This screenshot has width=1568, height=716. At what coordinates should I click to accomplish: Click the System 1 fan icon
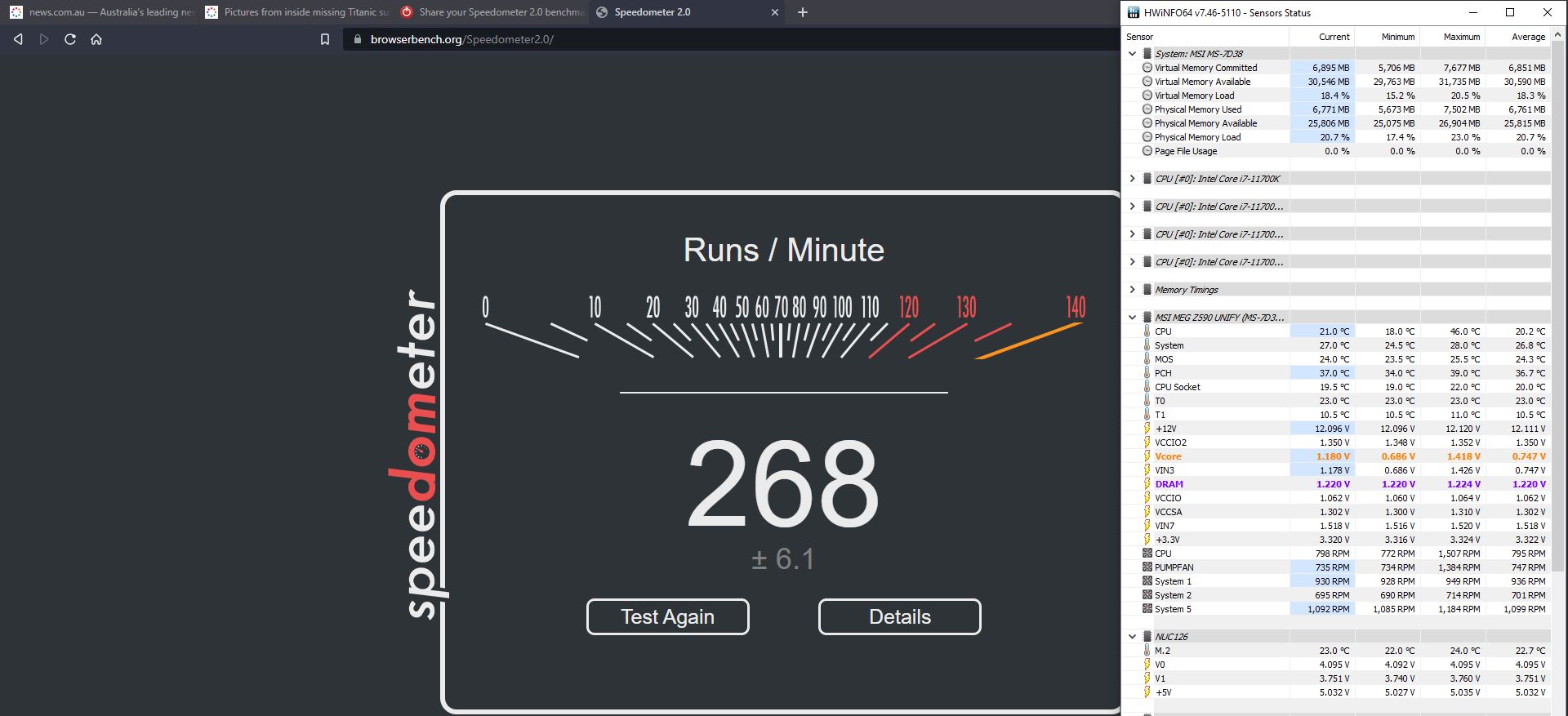pos(1147,581)
